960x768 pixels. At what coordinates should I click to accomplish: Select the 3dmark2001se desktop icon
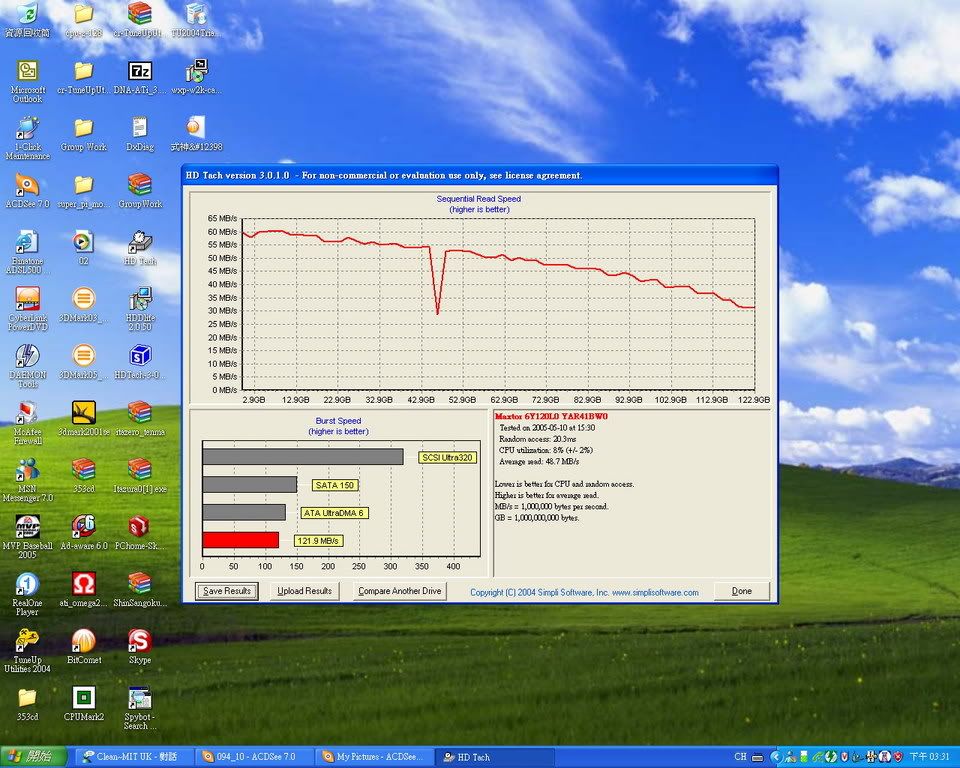tap(83, 419)
